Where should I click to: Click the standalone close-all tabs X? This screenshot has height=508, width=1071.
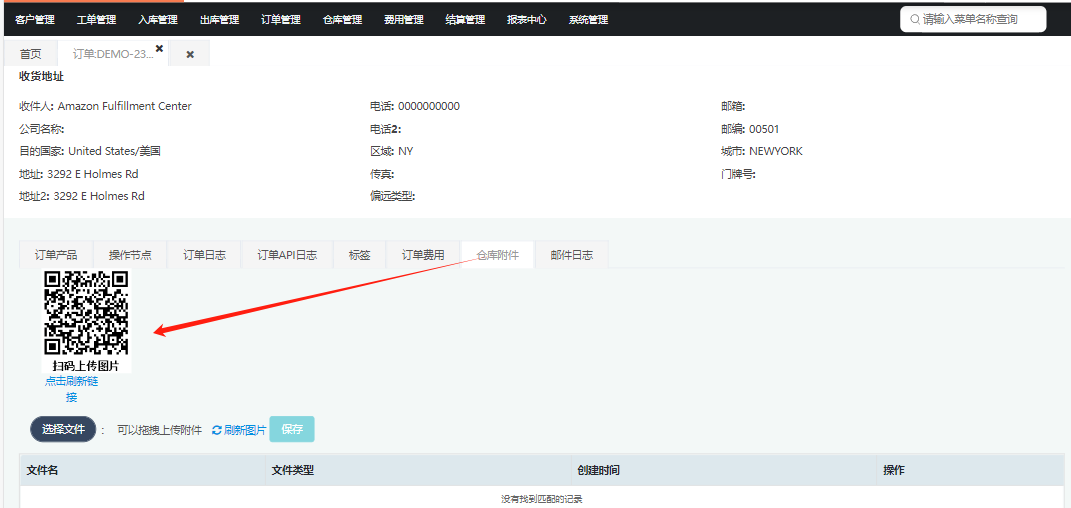click(190, 55)
